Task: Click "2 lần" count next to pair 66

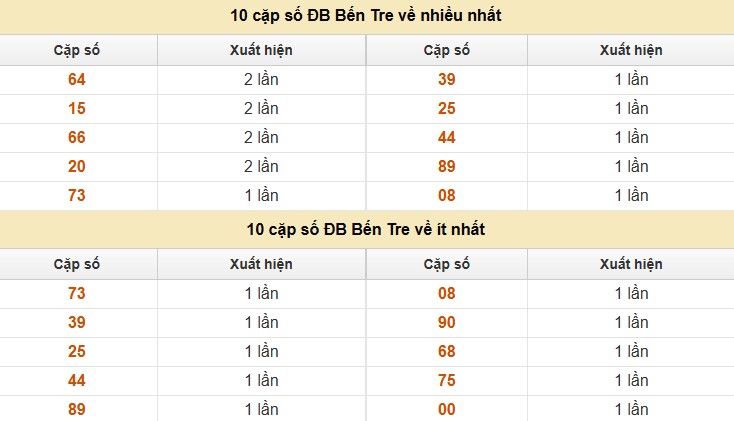Action: [x=261, y=138]
